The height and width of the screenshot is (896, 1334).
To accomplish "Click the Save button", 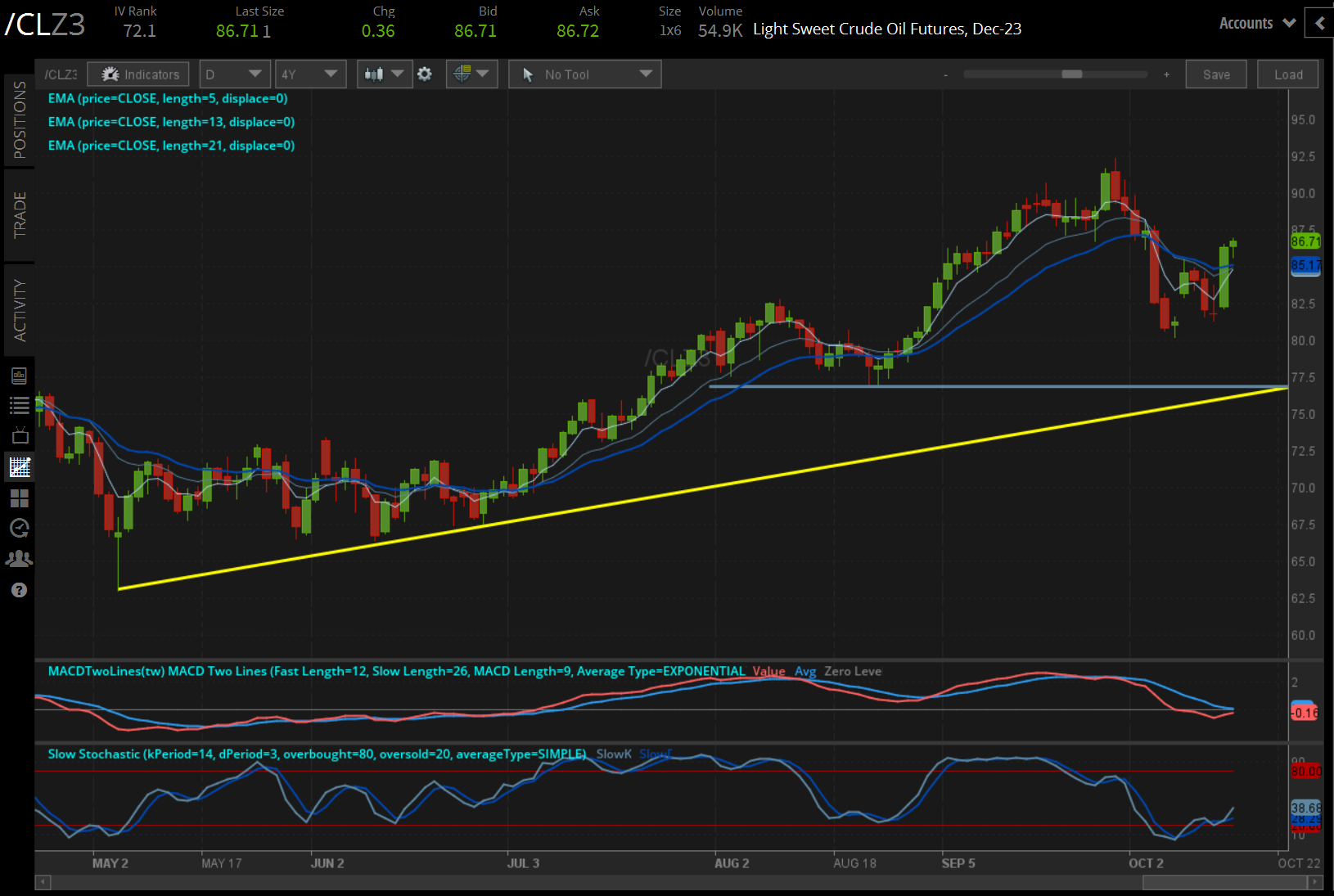I will [1215, 74].
